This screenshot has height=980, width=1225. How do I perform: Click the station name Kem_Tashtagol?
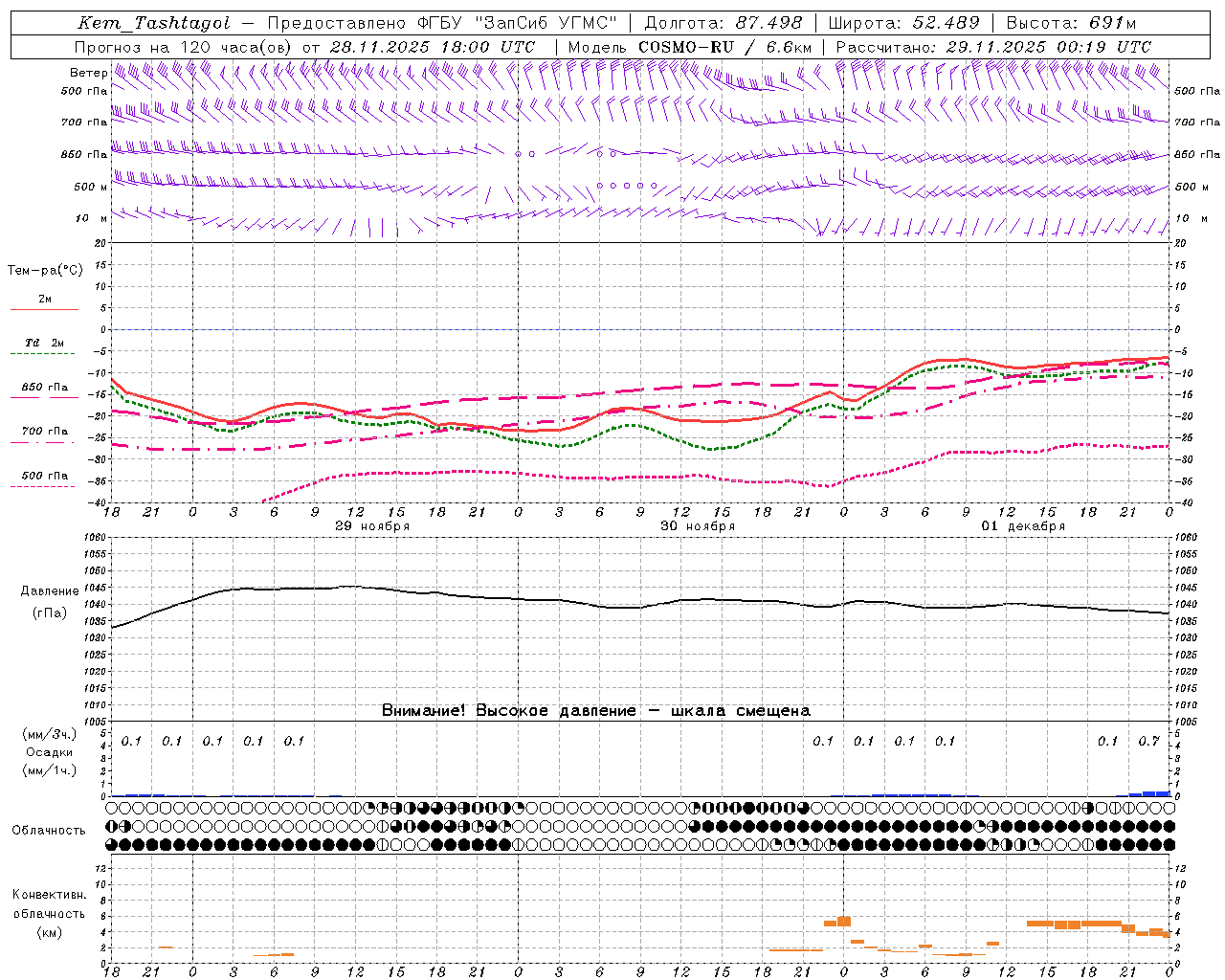(x=154, y=23)
